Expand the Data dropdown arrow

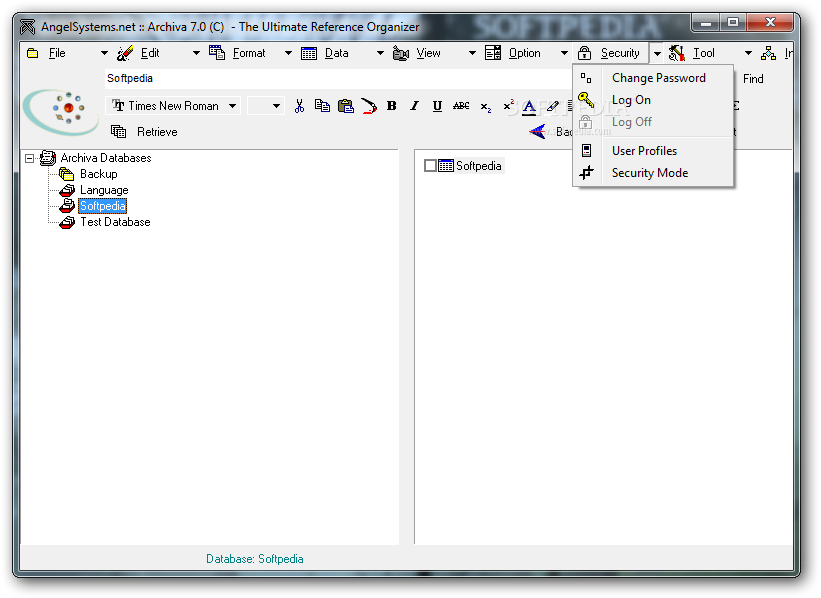coord(381,53)
